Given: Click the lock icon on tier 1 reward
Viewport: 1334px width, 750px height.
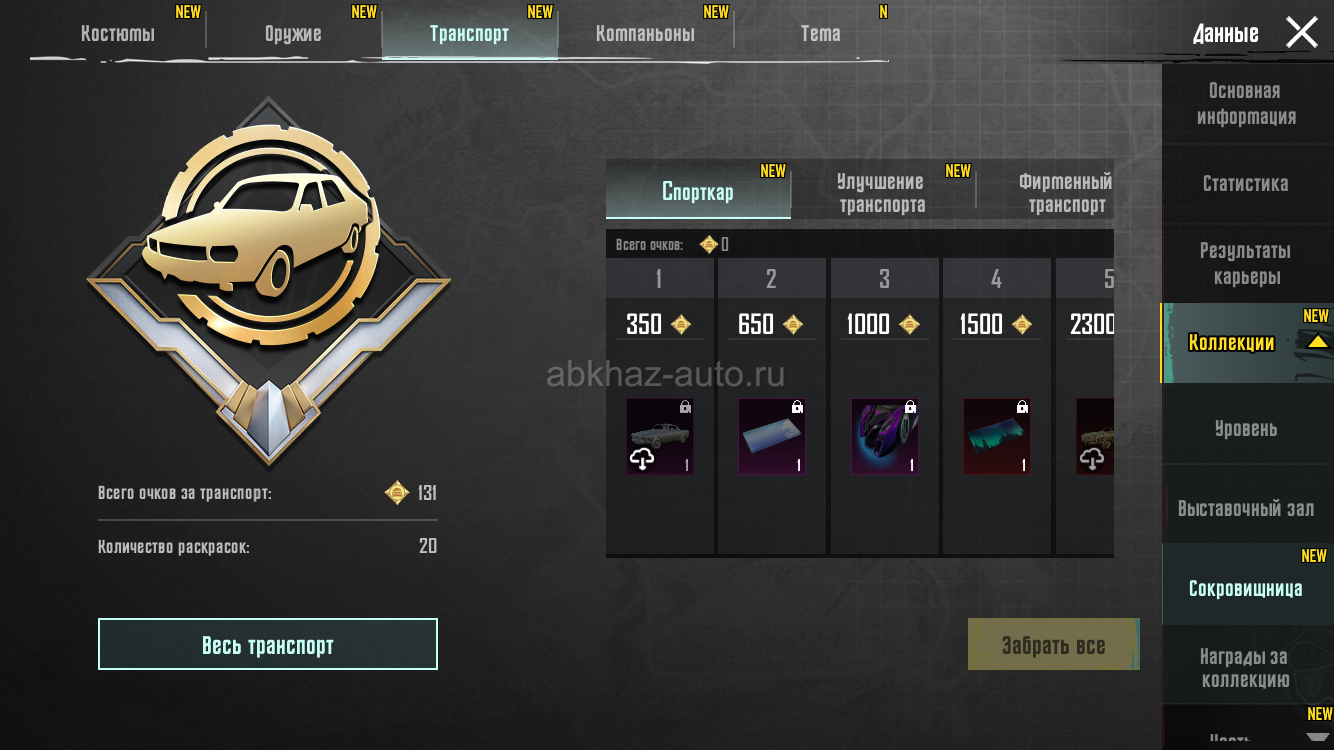Looking at the screenshot, I should tap(685, 407).
